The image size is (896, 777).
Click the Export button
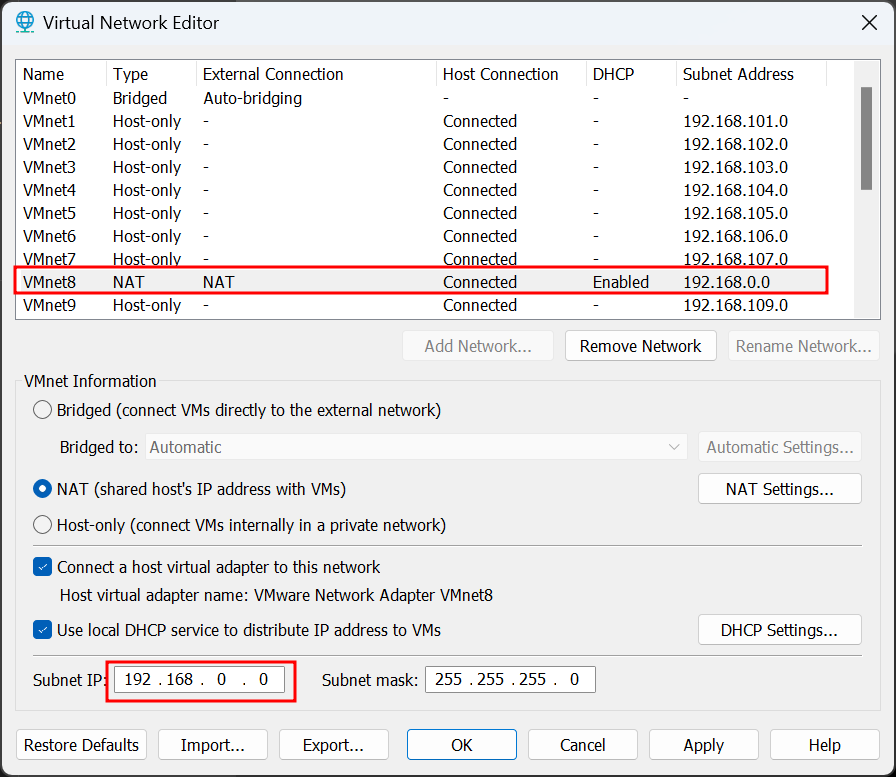pyautogui.click(x=334, y=745)
